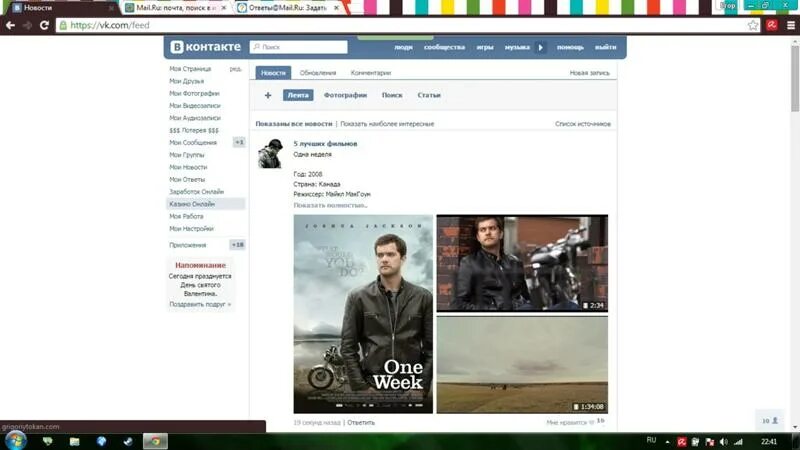Bookmark the page with the star icon
Viewport: 800px width, 450px height.
coord(753,25)
